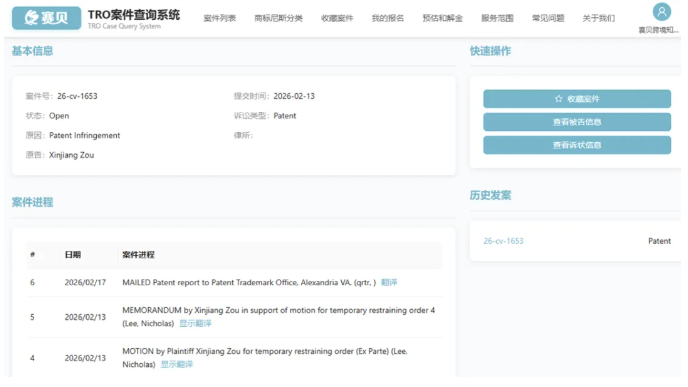The height and width of the screenshot is (387, 688).
Task: Open 常见问题 menu item
Action: pyautogui.click(x=548, y=18)
